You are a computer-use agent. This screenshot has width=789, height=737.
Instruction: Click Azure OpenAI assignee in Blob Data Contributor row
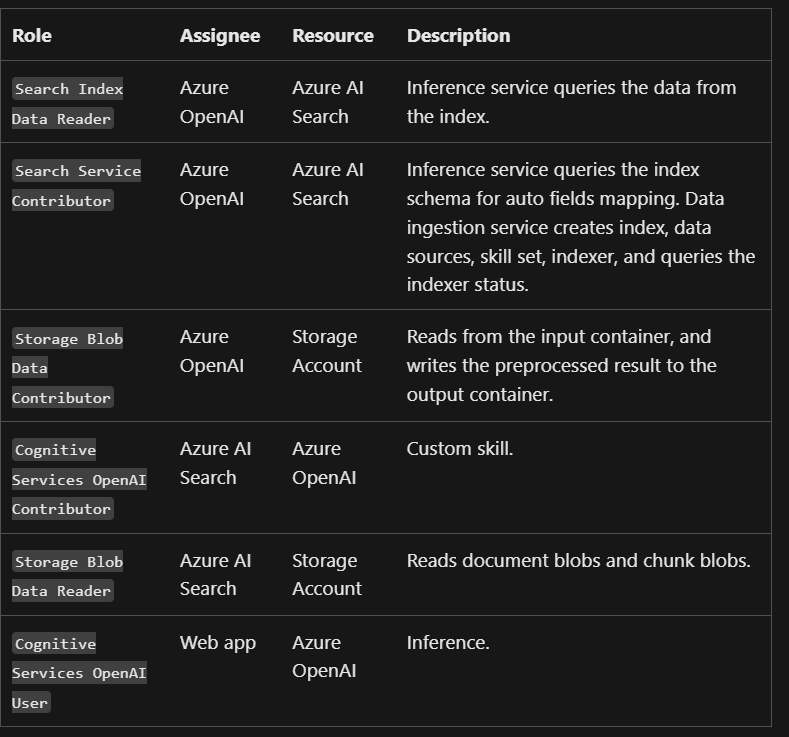[x=212, y=351]
